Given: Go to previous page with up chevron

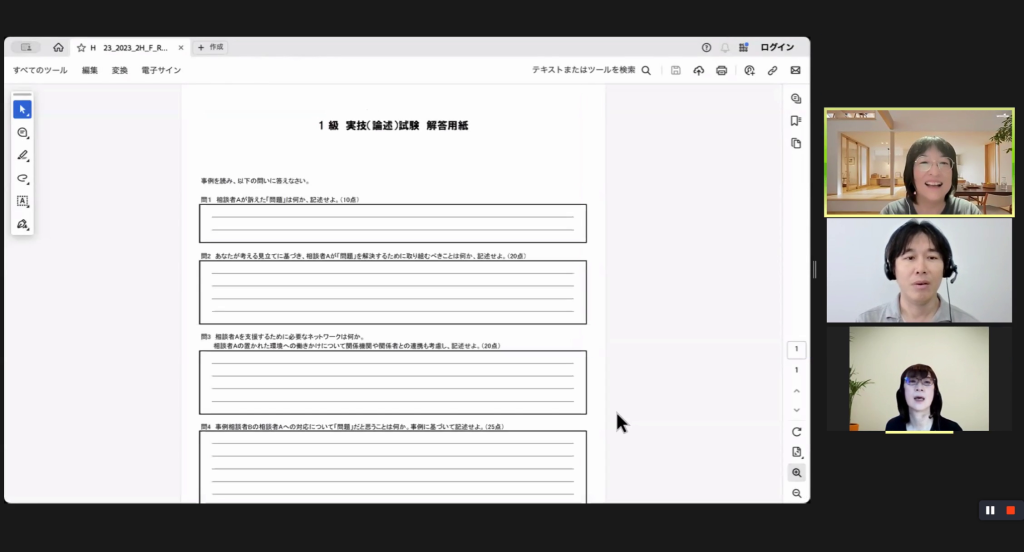Looking at the screenshot, I should [x=796, y=390].
